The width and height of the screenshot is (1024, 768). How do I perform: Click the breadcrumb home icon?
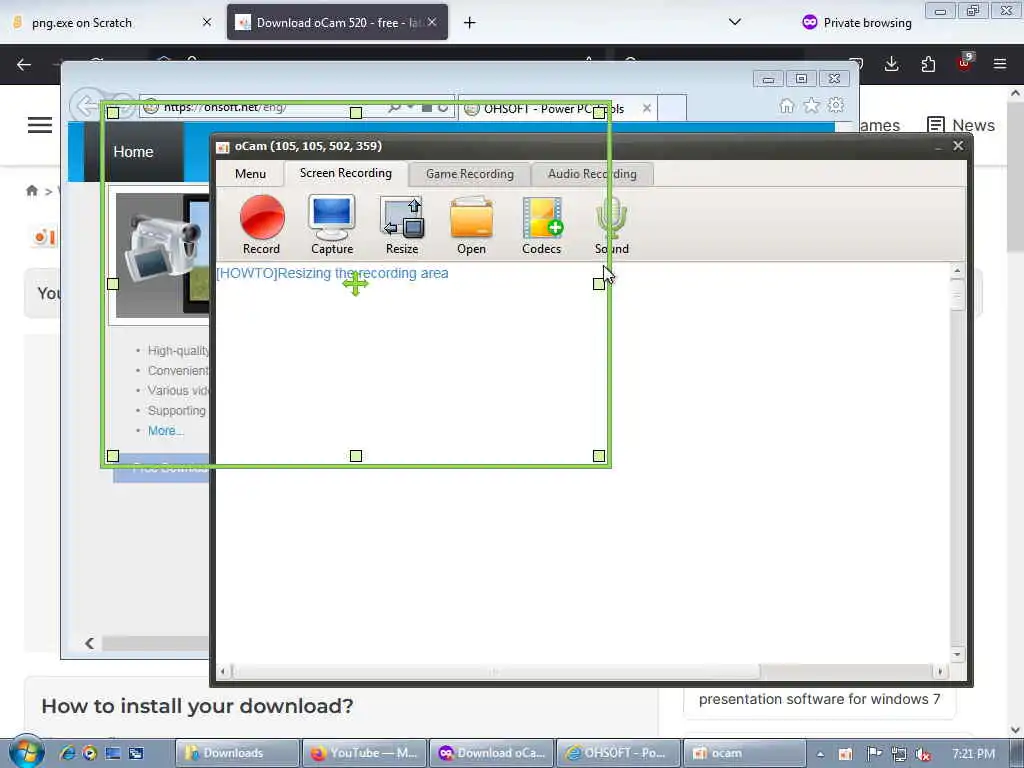pyautogui.click(x=31, y=191)
